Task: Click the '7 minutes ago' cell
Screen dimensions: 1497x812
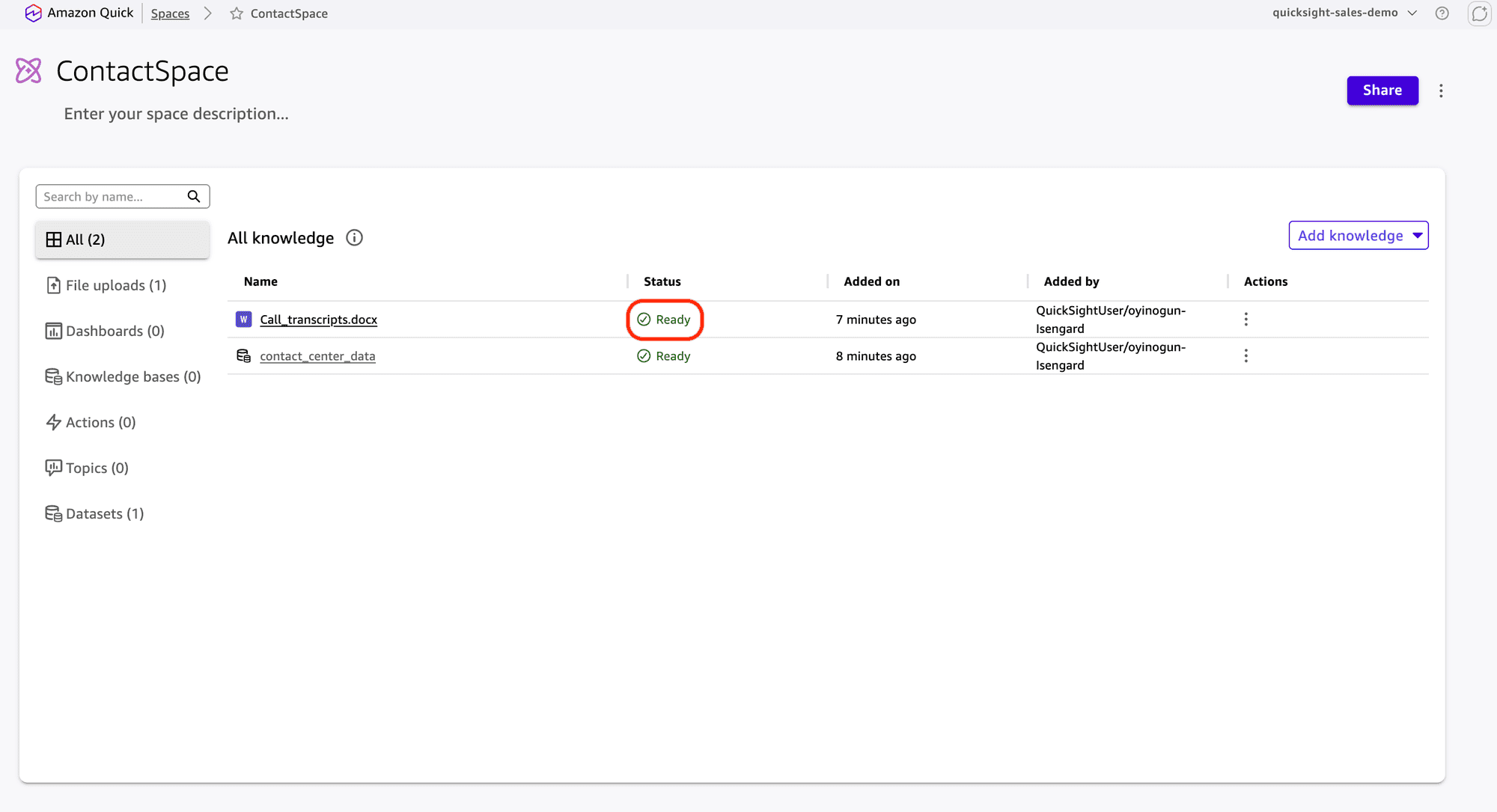Action: click(x=876, y=320)
